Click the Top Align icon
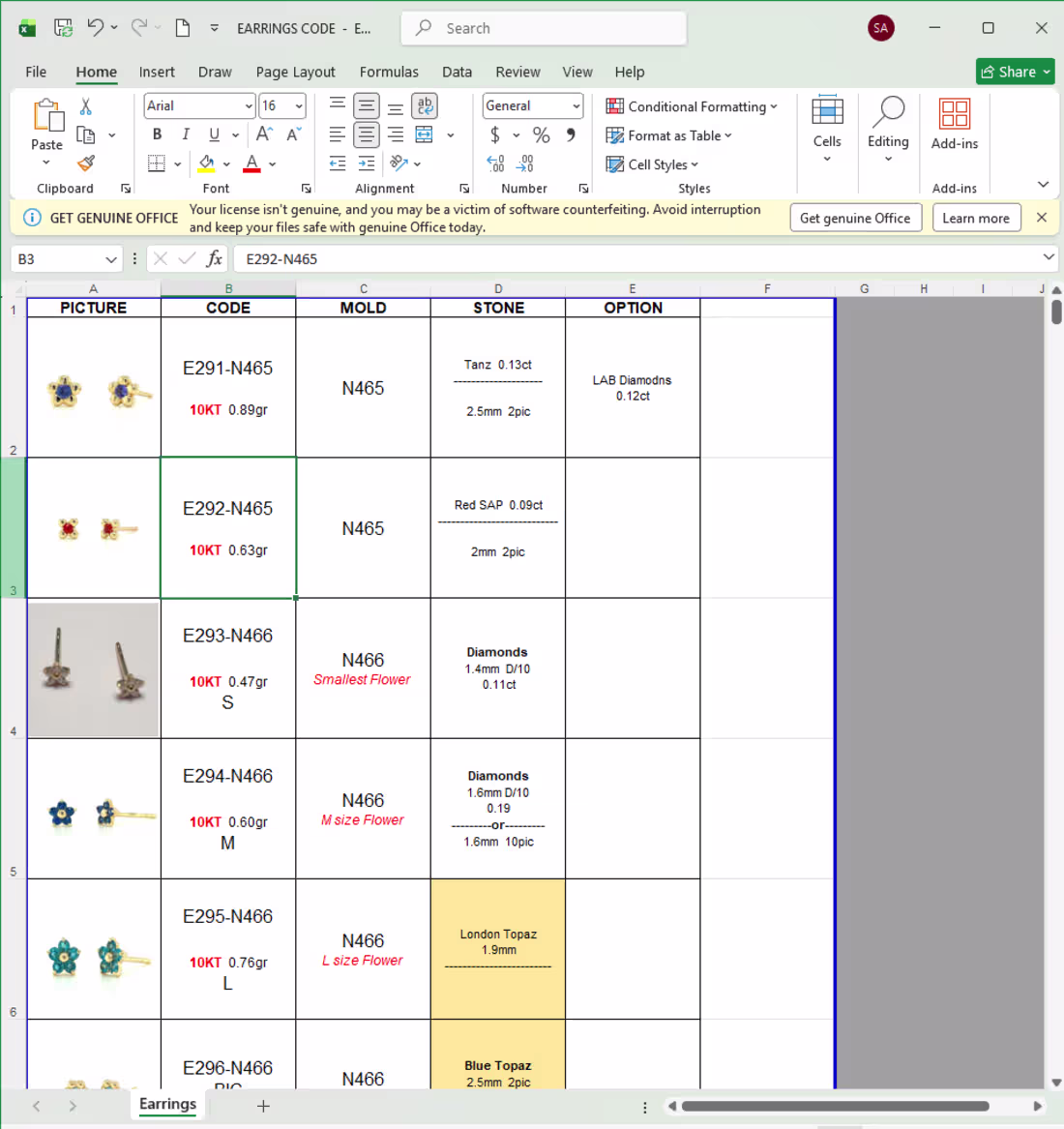Viewport: 1064px width, 1129px height. (x=337, y=105)
